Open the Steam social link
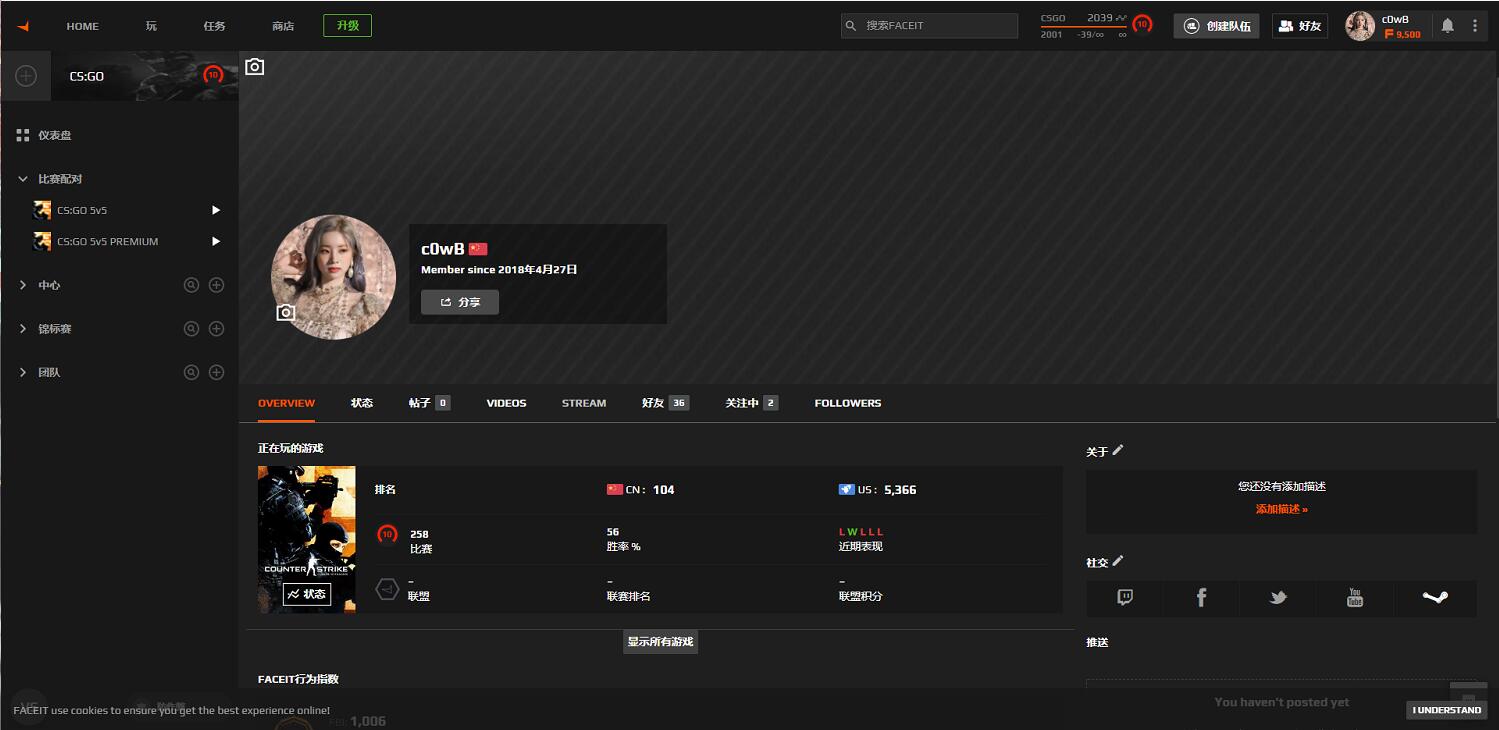The width and height of the screenshot is (1499, 730). pos(1435,598)
